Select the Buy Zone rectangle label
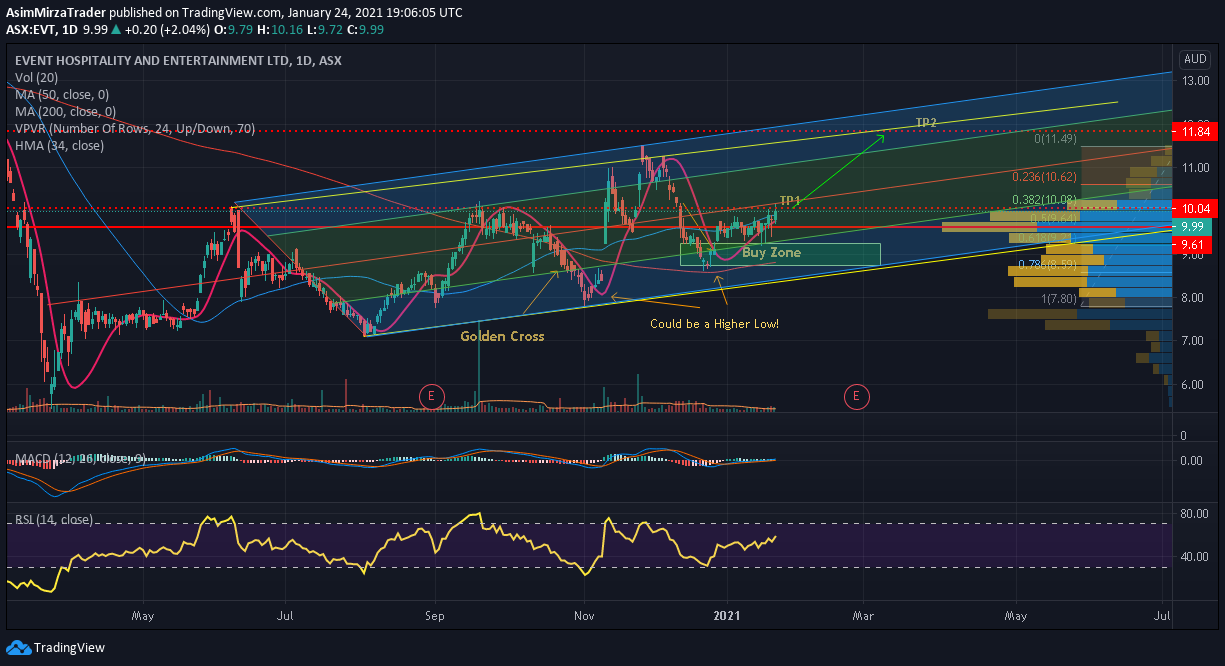The width and height of the screenshot is (1225, 666). tap(771, 254)
